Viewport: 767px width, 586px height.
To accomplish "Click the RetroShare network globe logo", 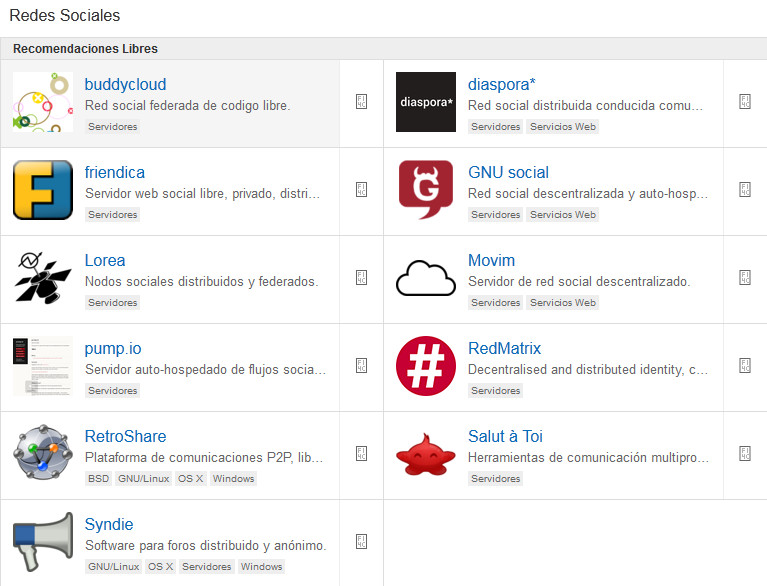I will pyautogui.click(x=43, y=454).
